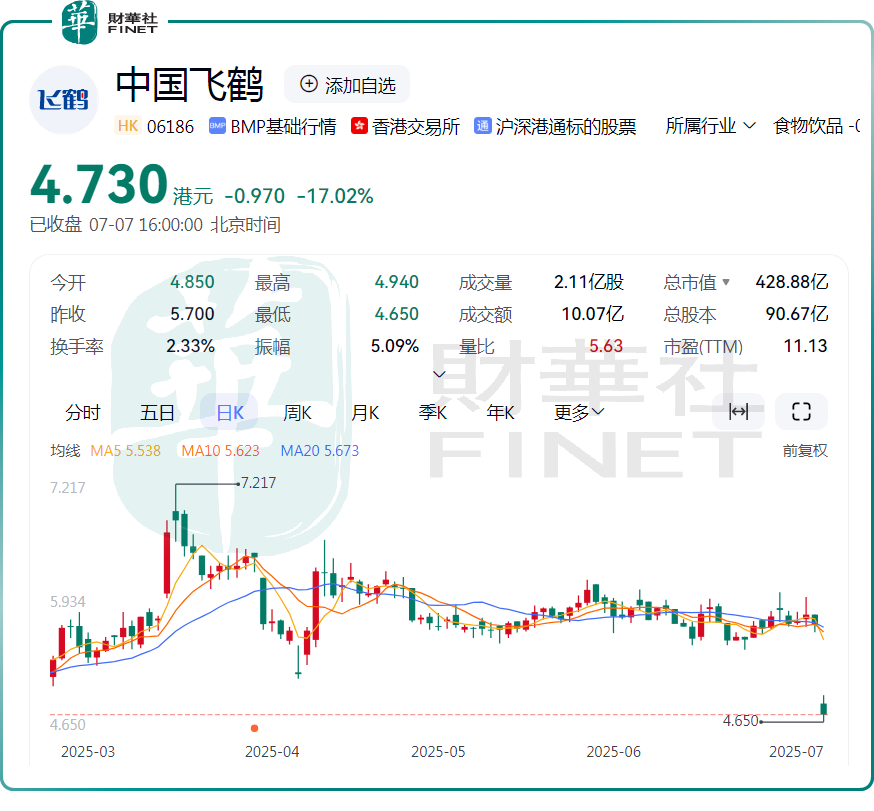Switch to the 五日 chart tab
Image resolution: width=874 pixels, height=811 pixels.
[157, 412]
